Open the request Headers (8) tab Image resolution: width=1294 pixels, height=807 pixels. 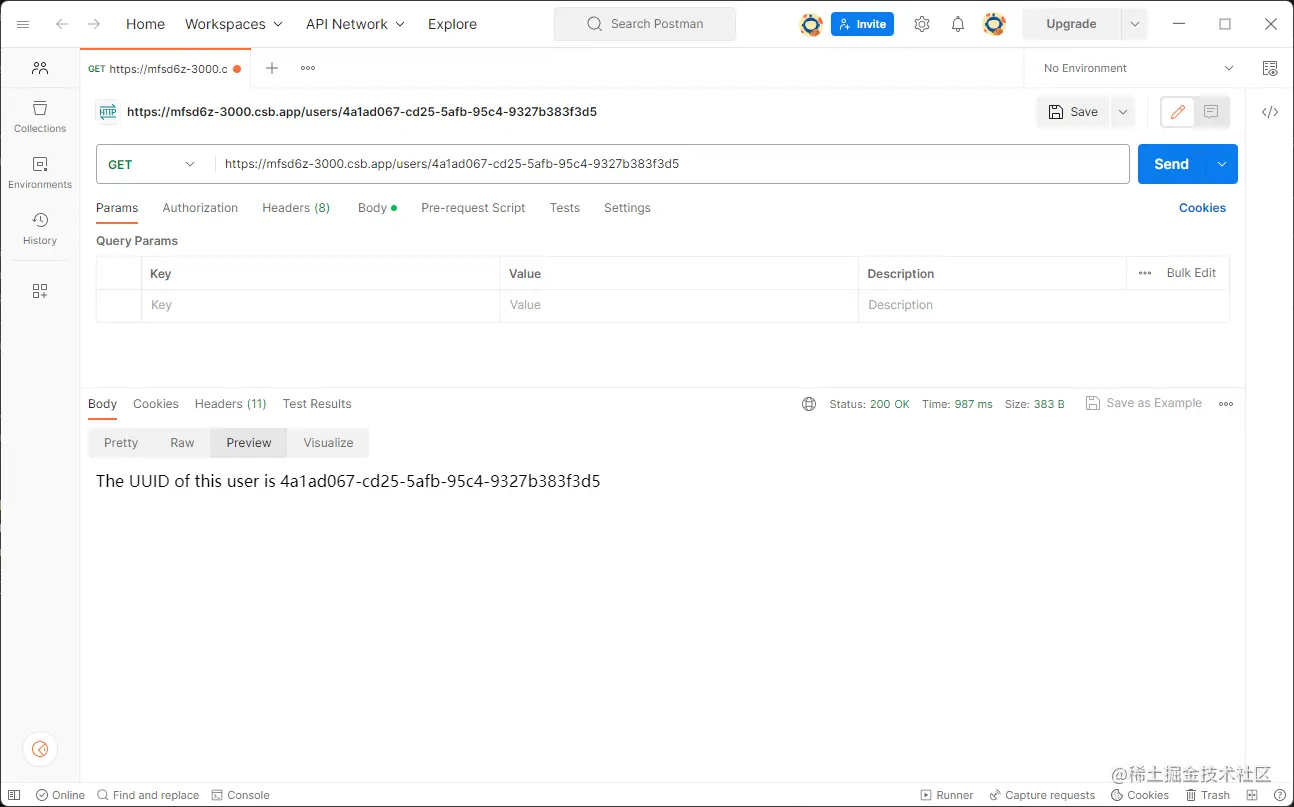click(x=296, y=208)
